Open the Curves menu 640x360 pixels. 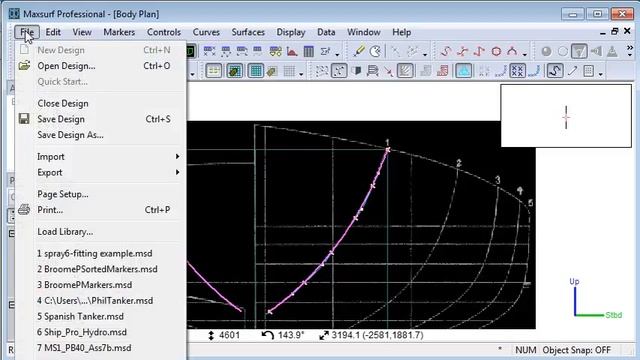tap(206, 32)
